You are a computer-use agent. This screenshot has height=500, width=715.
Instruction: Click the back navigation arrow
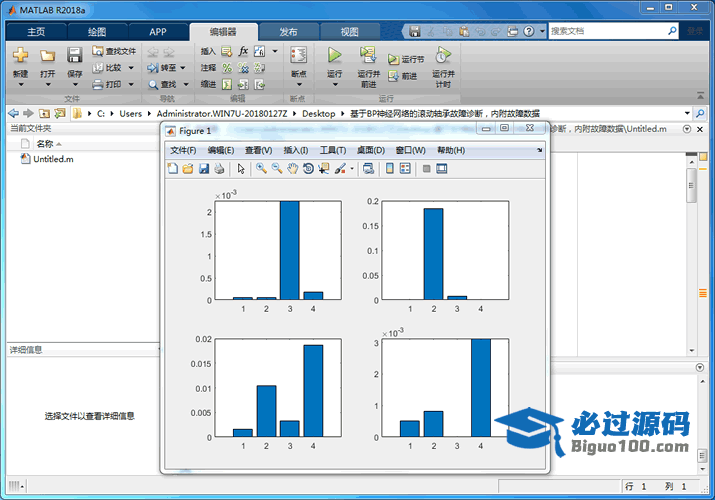[14, 113]
